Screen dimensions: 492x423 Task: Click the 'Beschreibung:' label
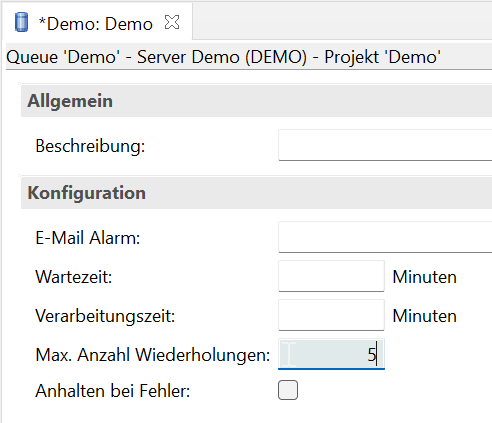point(90,146)
